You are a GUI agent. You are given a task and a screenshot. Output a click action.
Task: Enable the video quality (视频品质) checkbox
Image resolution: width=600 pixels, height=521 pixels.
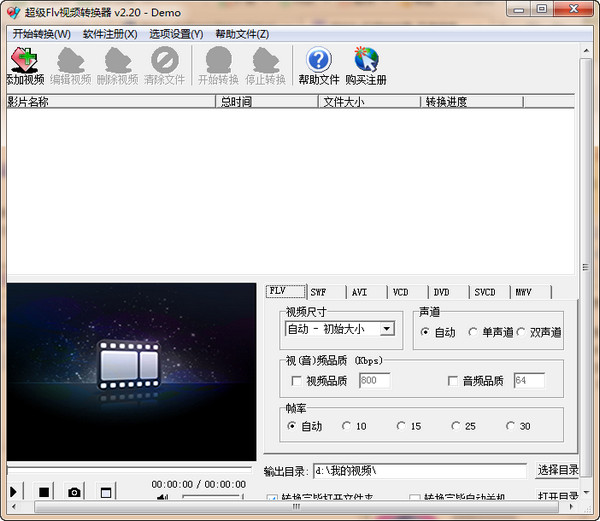pos(296,381)
